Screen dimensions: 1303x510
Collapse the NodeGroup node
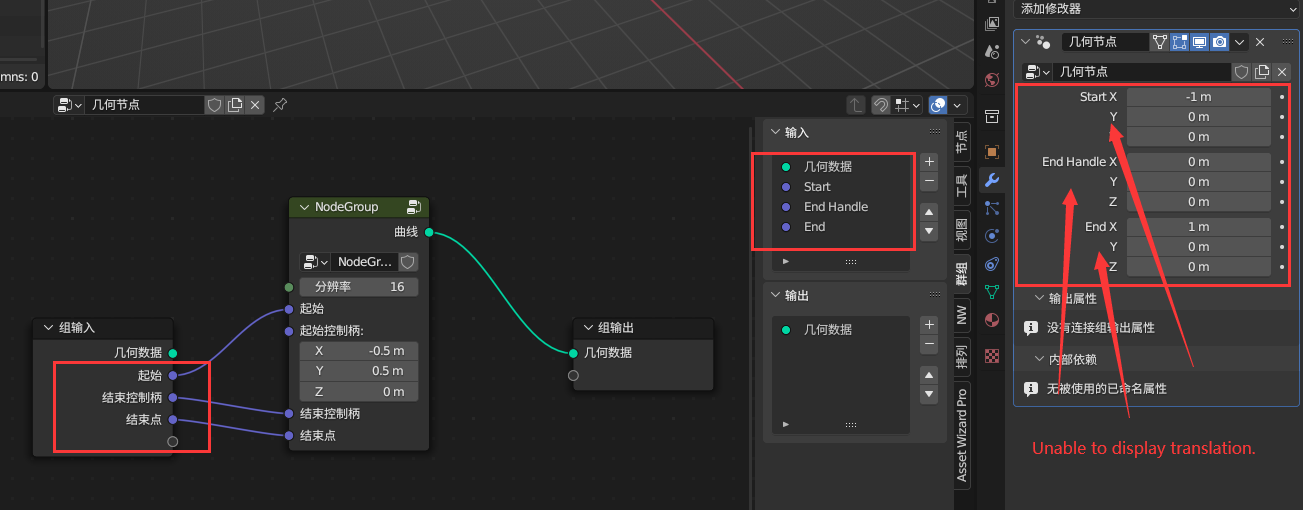(305, 207)
